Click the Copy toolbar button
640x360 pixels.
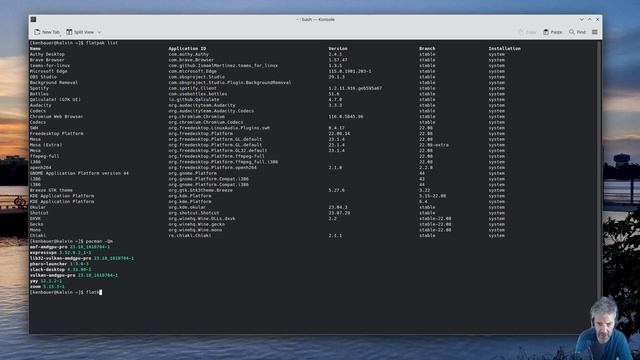pyautogui.click(x=527, y=32)
